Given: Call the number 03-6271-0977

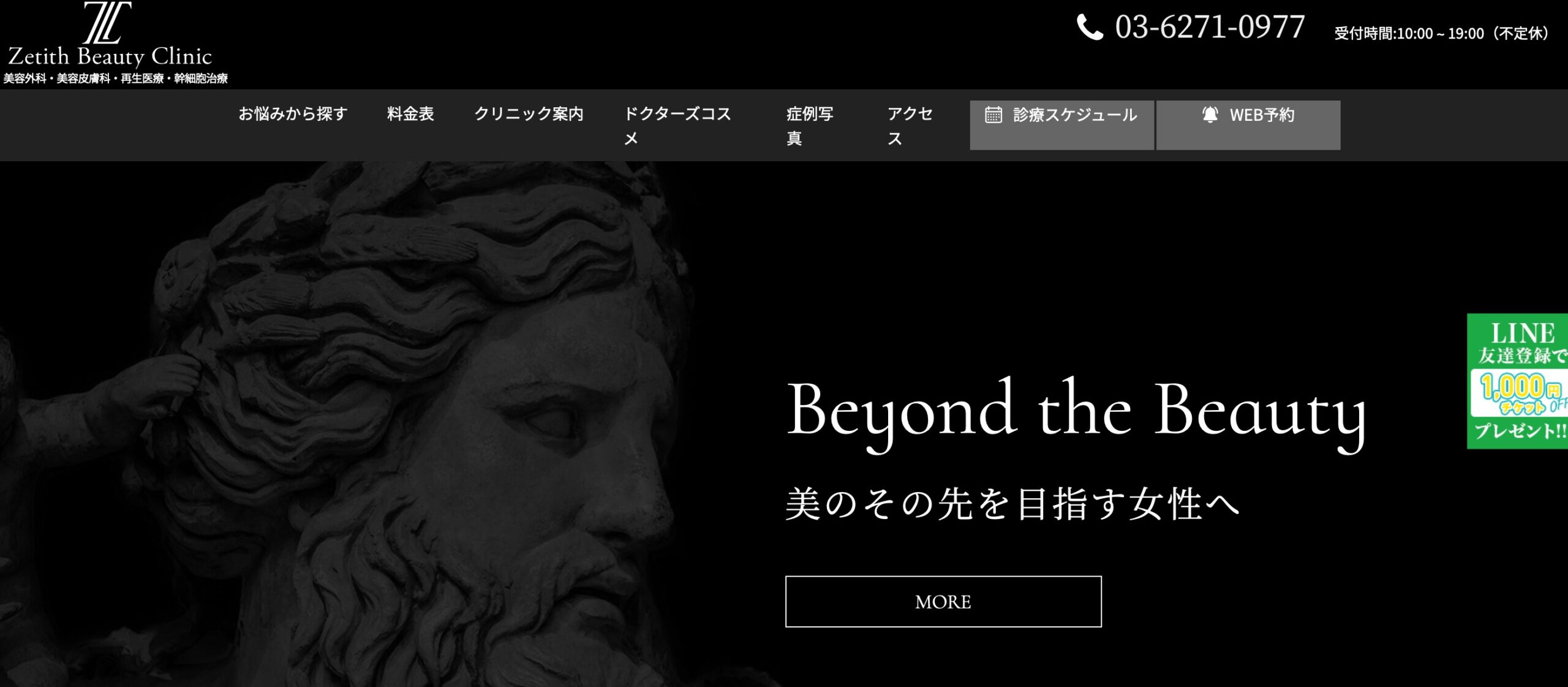Looking at the screenshot, I should pos(1210,28).
